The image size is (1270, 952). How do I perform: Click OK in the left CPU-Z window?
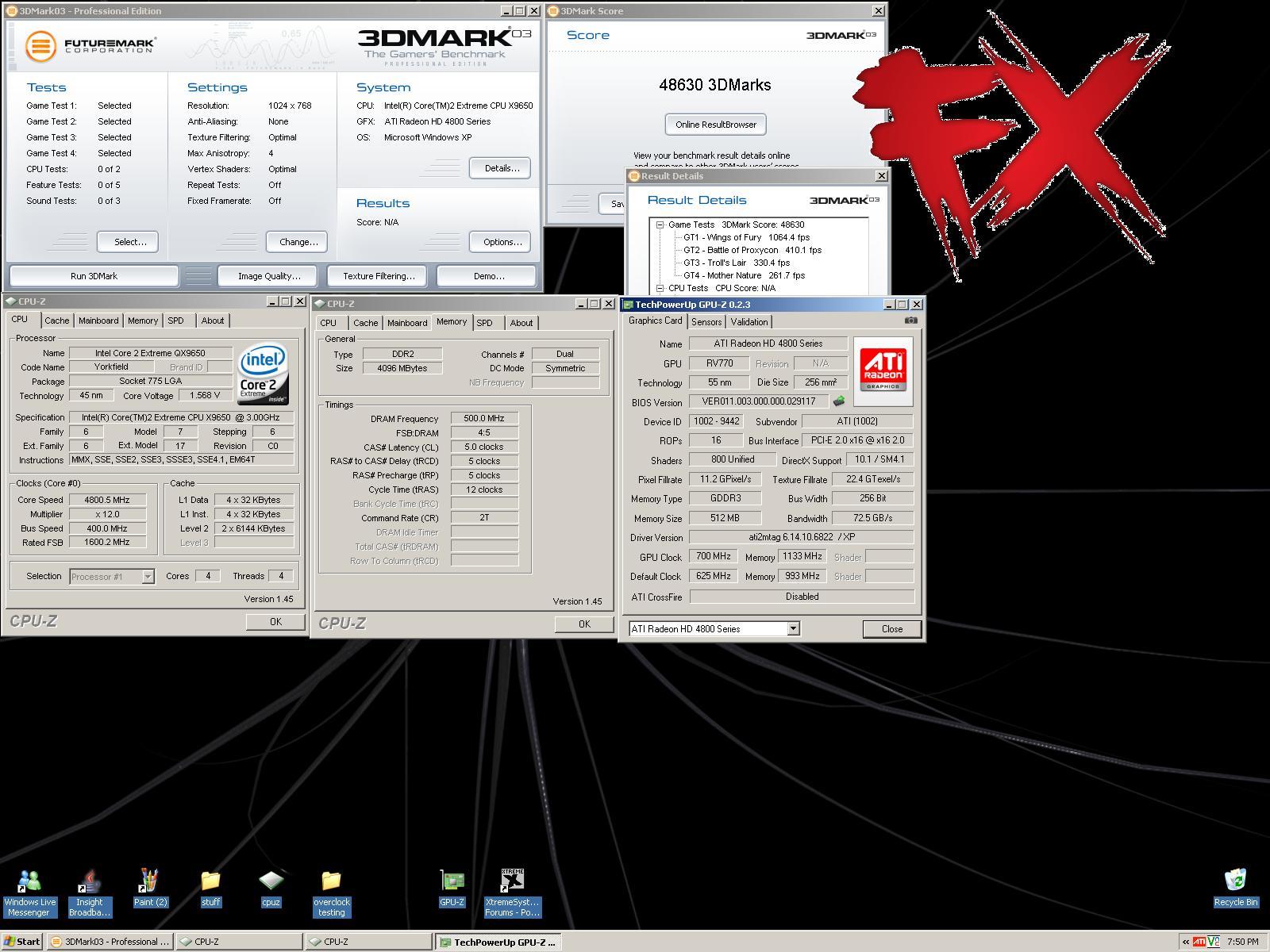[x=275, y=622]
